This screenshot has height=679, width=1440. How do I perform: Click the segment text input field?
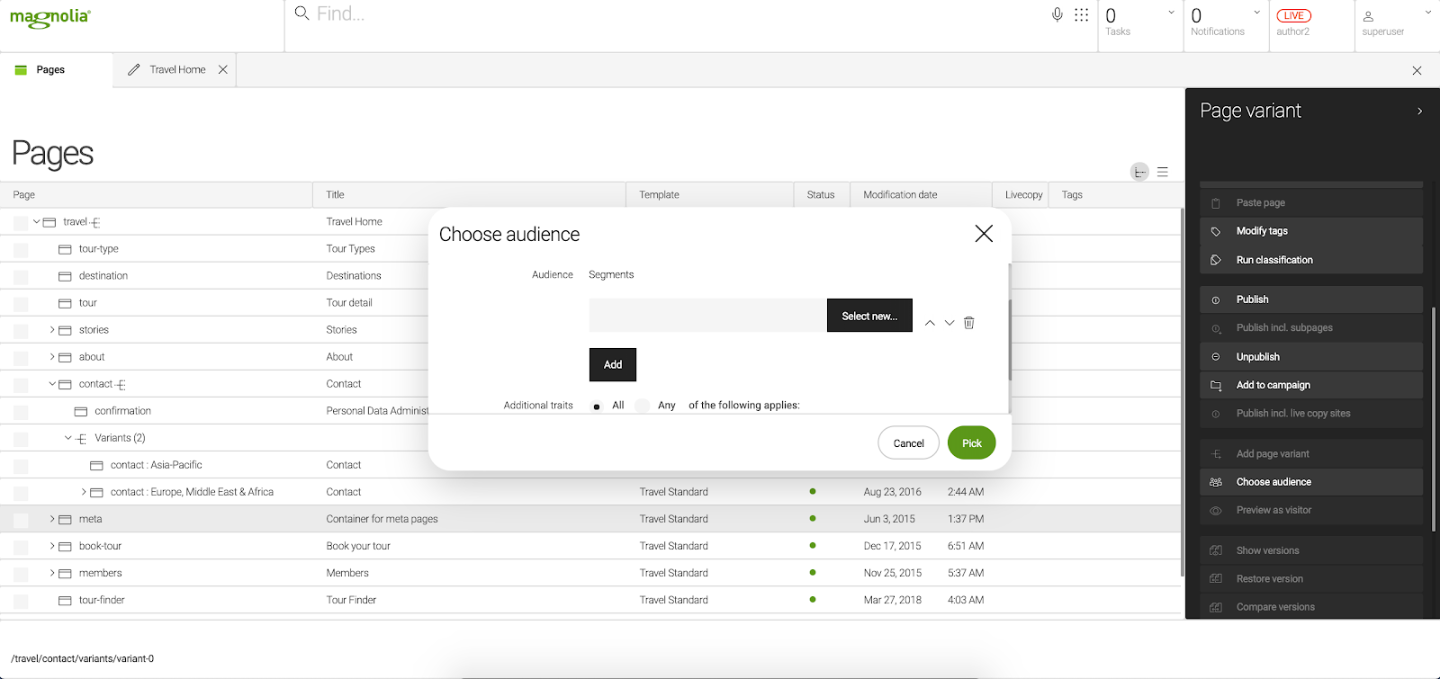point(707,316)
